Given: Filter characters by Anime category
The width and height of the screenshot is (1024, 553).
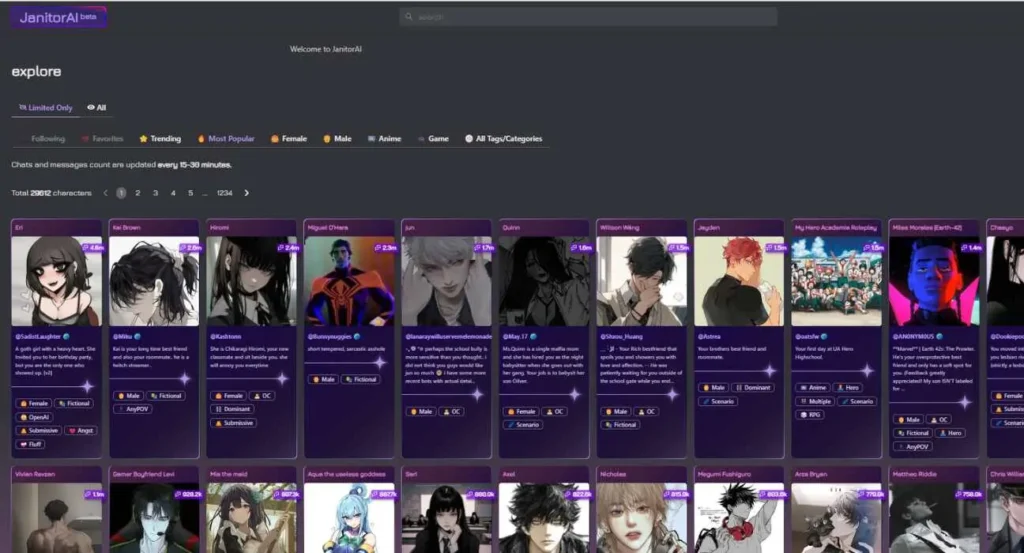Looking at the screenshot, I should (x=384, y=139).
